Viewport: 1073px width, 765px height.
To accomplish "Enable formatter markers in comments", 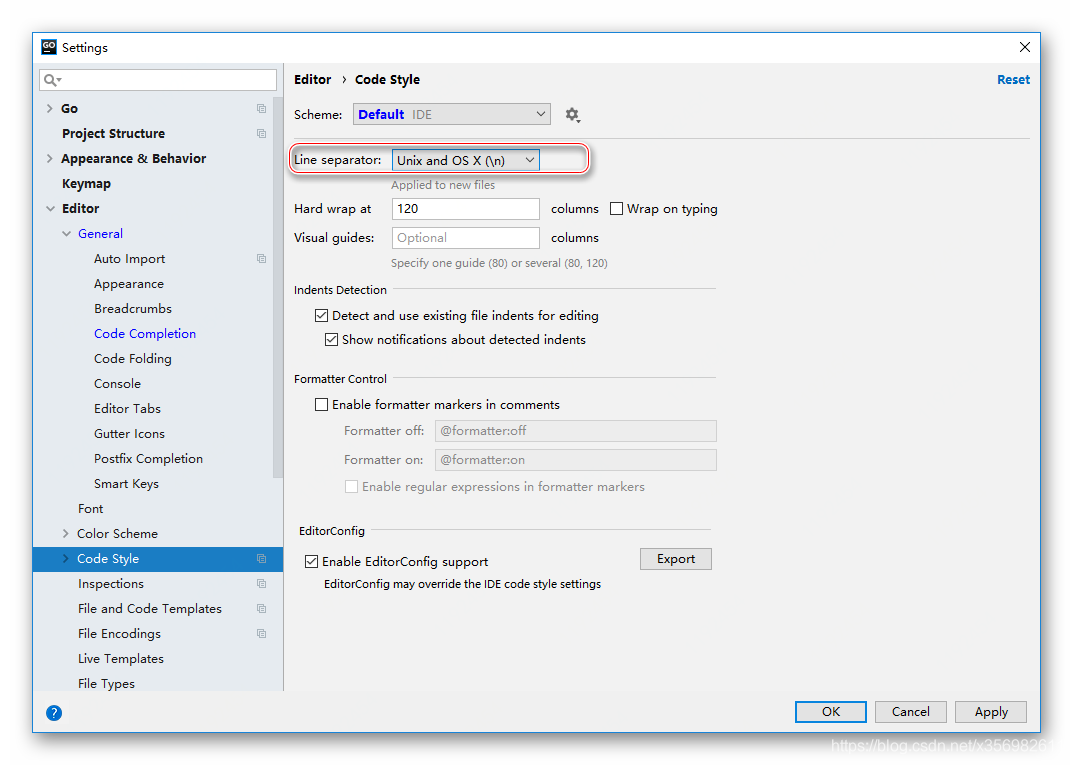I will click(321, 404).
